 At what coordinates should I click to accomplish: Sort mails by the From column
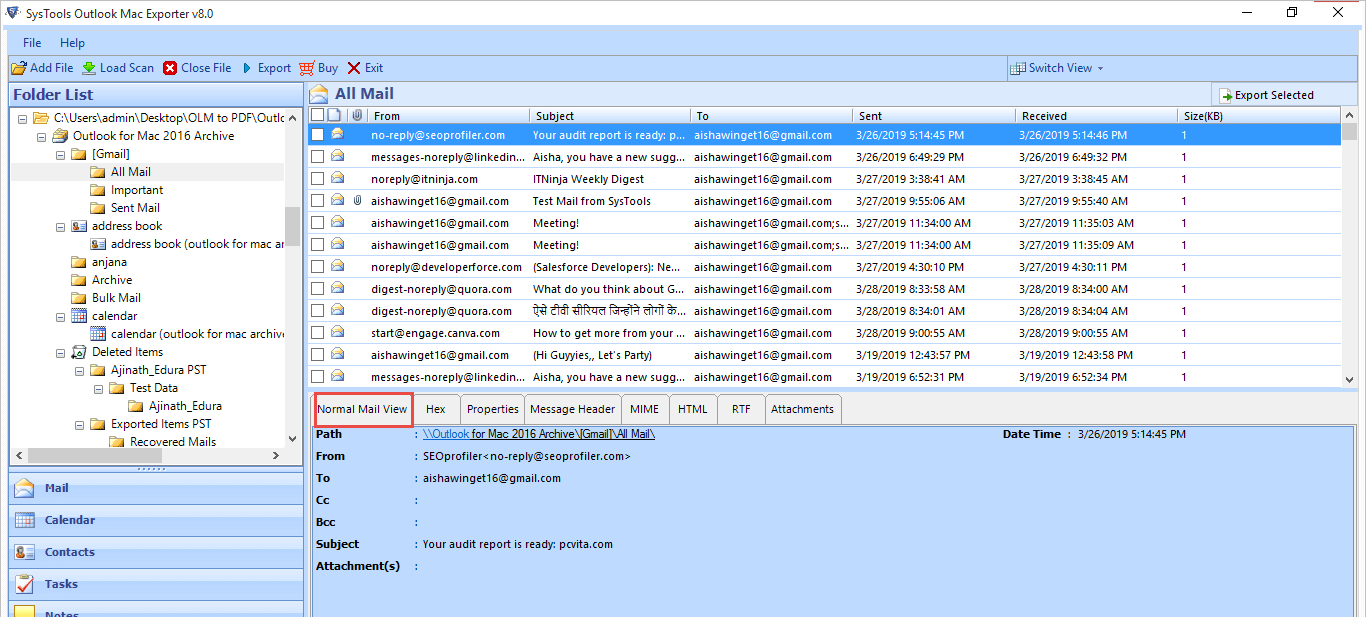coord(448,116)
